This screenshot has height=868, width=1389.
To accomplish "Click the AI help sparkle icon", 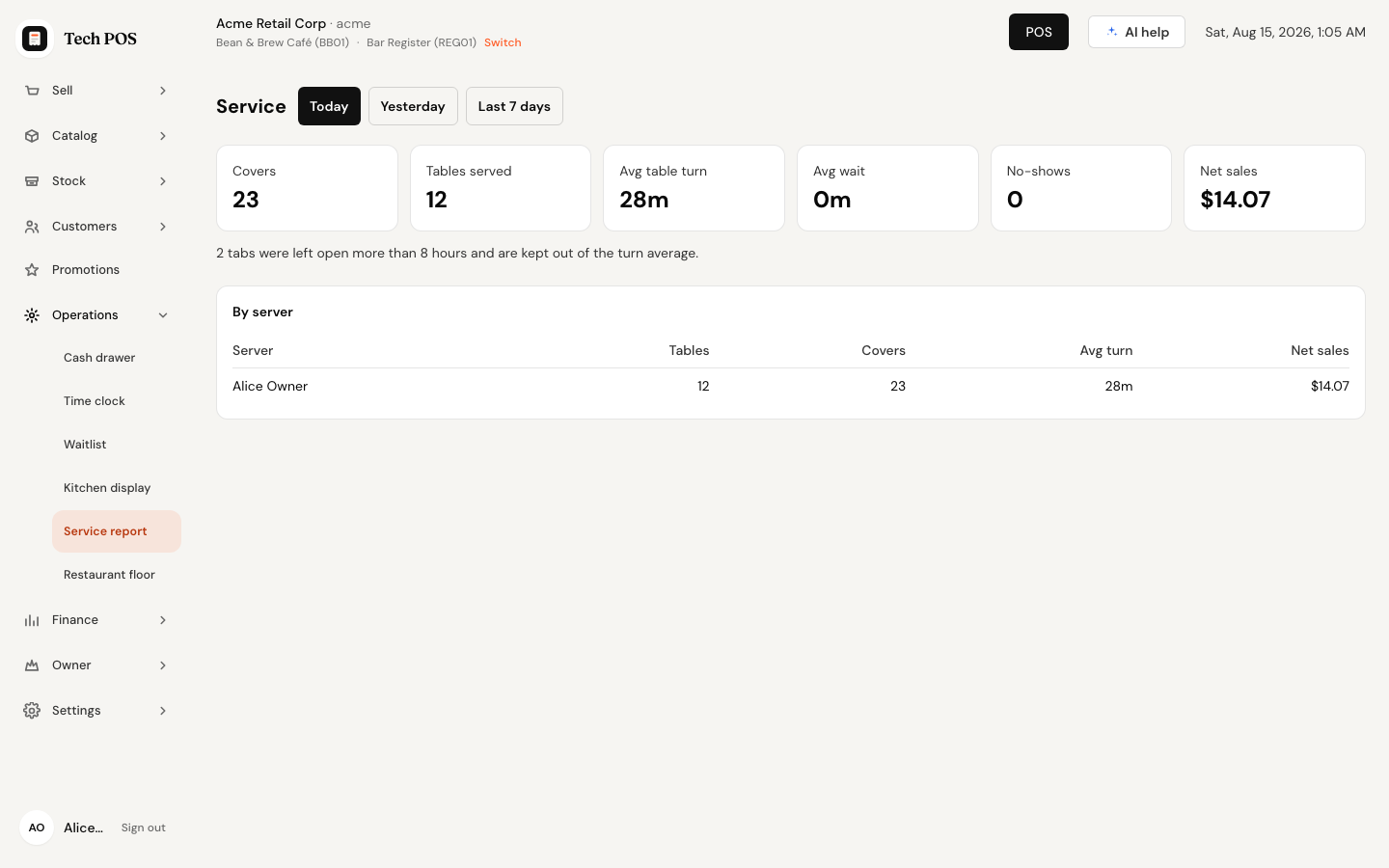I will 1112,32.
